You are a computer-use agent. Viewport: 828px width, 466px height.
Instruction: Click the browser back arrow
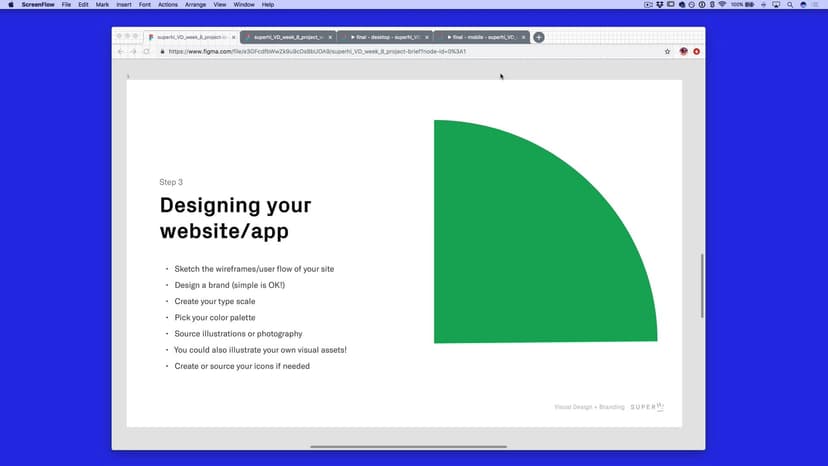pyautogui.click(x=121, y=51)
